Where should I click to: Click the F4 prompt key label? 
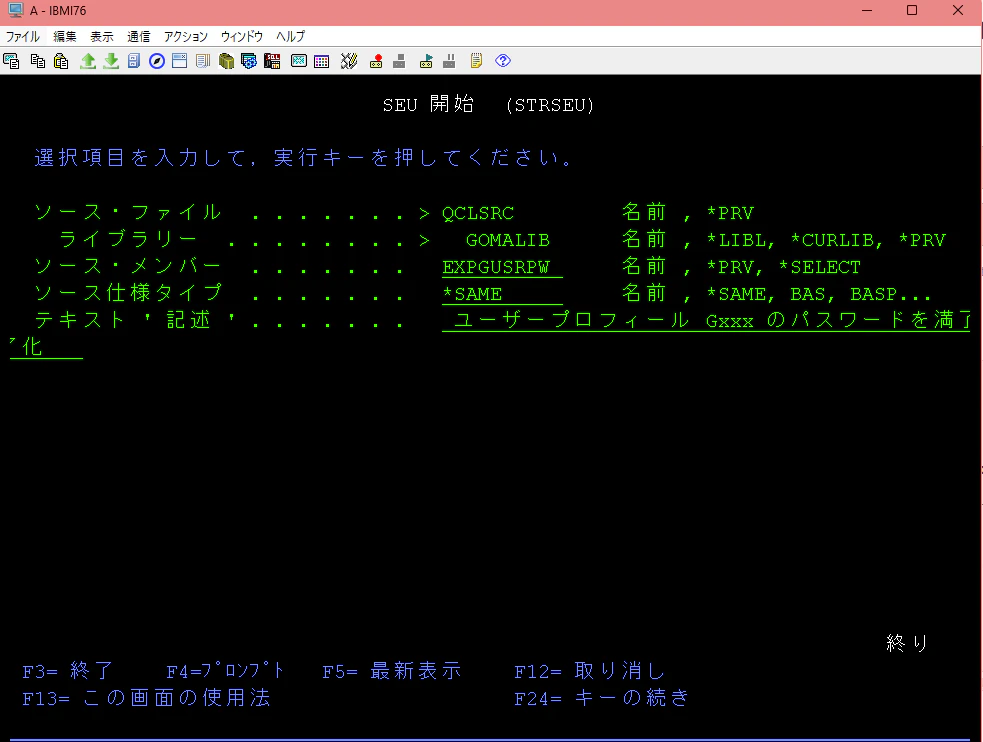[x=226, y=671]
